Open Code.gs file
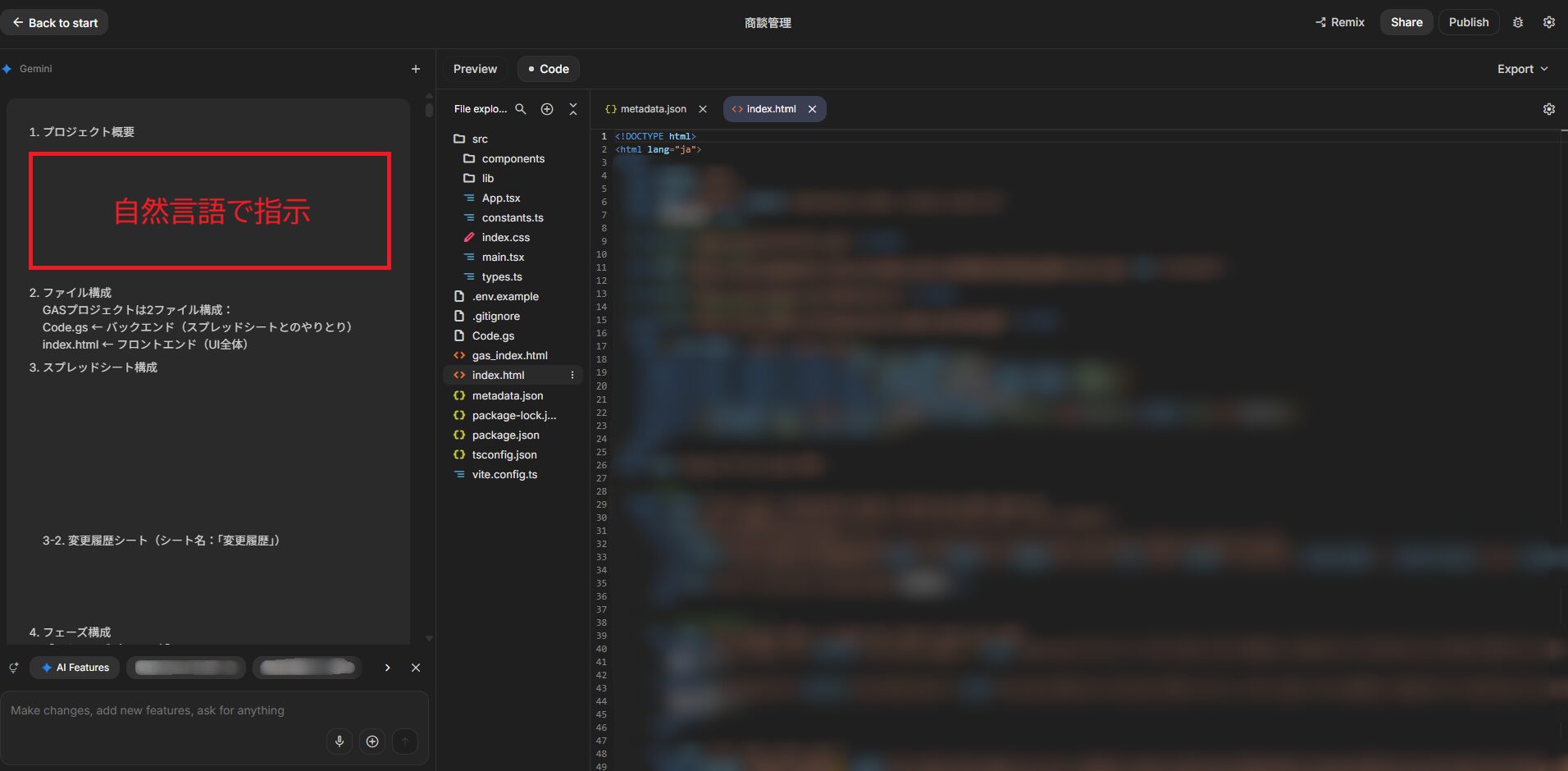Image resolution: width=1568 pixels, height=771 pixels. coord(513,335)
